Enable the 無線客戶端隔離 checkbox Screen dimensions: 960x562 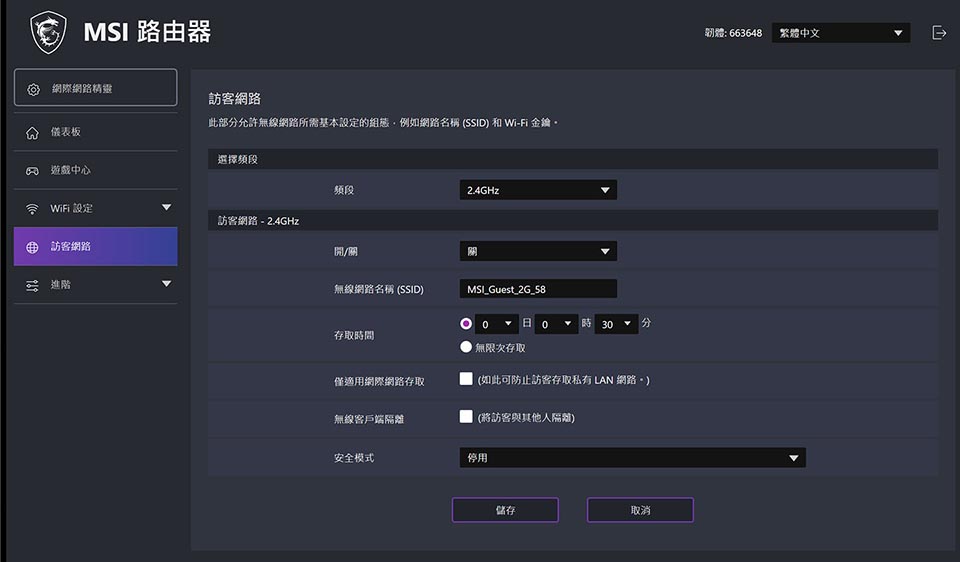[x=466, y=416]
